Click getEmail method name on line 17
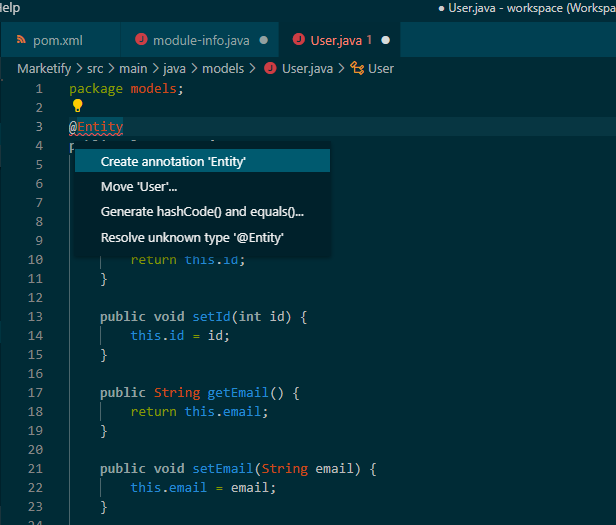Image resolution: width=616 pixels, height=525 pixels. pos(238,393)
